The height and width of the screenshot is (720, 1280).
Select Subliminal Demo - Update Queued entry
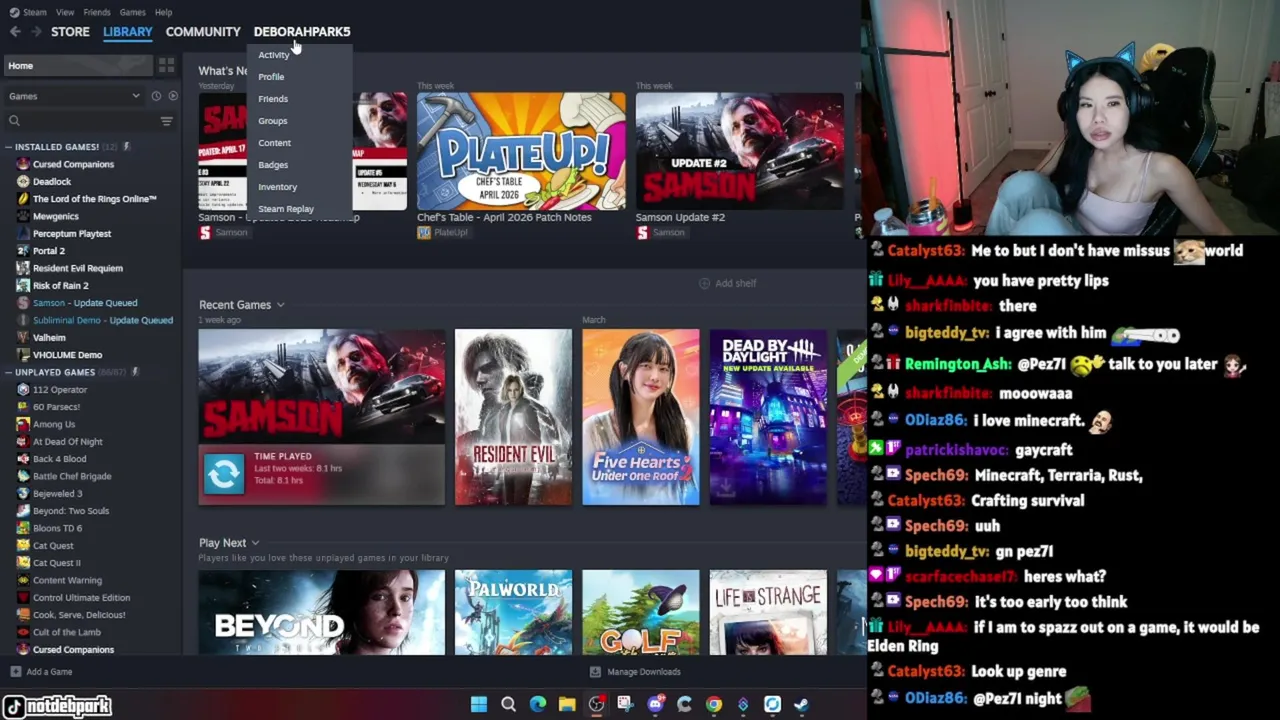[x=103, y=321]
